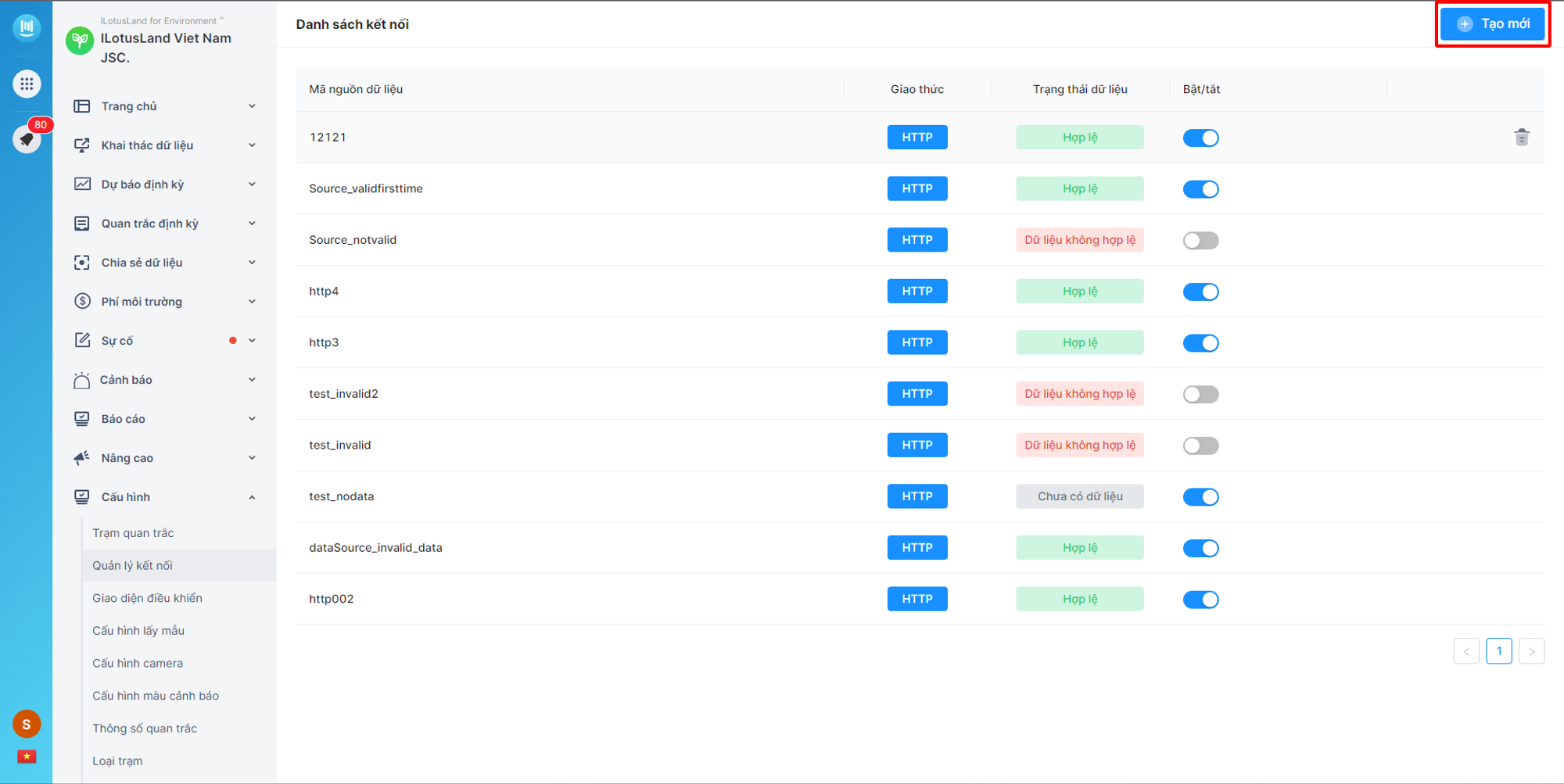Click the Chia sẻ dữ liệu icon
Viewport: 1564px width, 784px height.
[82, 263]
